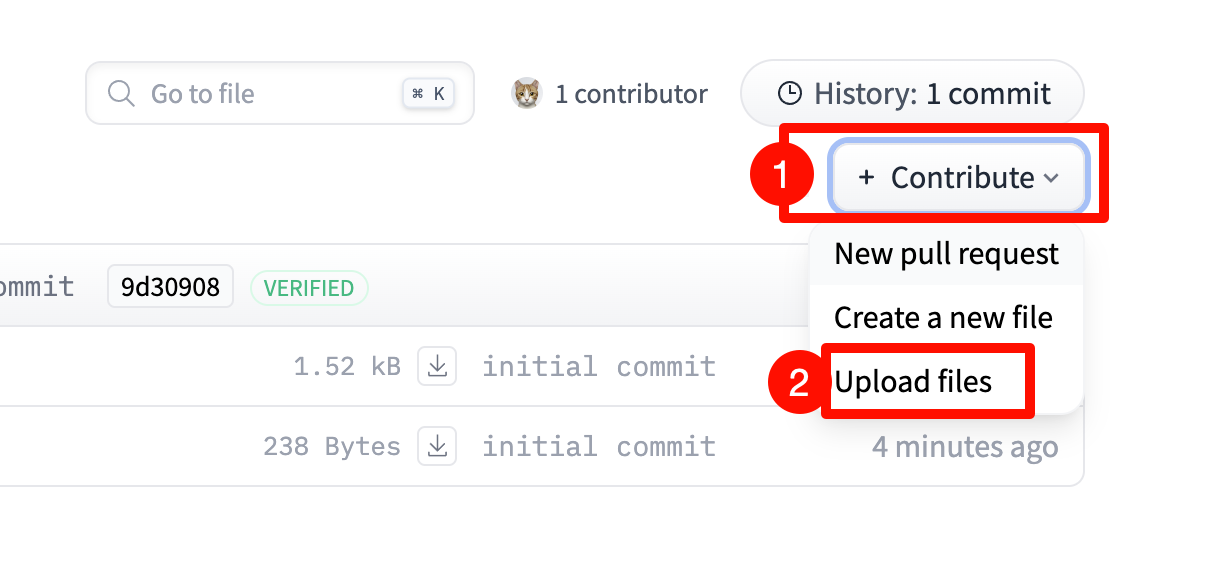This screenshot has width=1212, height=566.
Task: Open commit hash 9d30908
Action: click(x=170, y=287)
